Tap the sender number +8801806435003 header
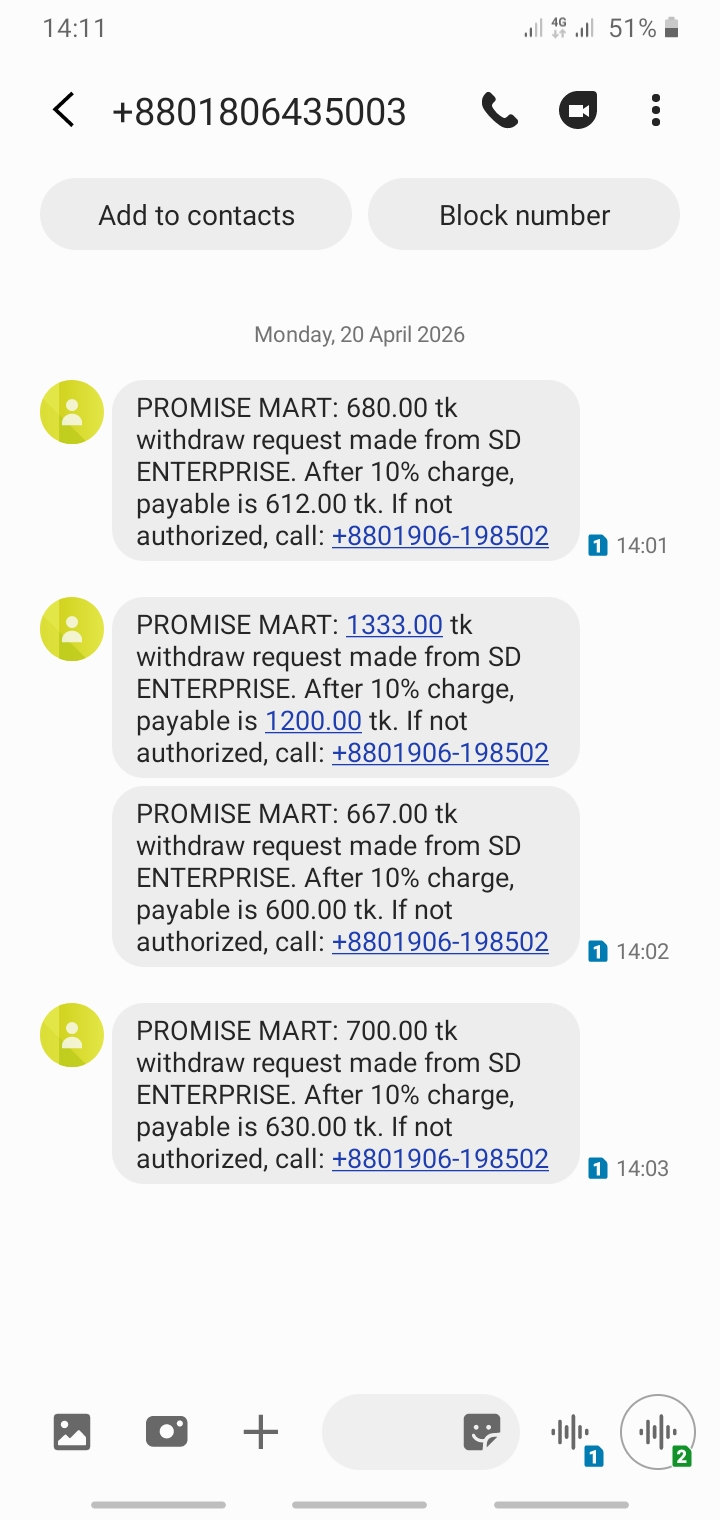 pyautogui.click(x=259, y=111)
